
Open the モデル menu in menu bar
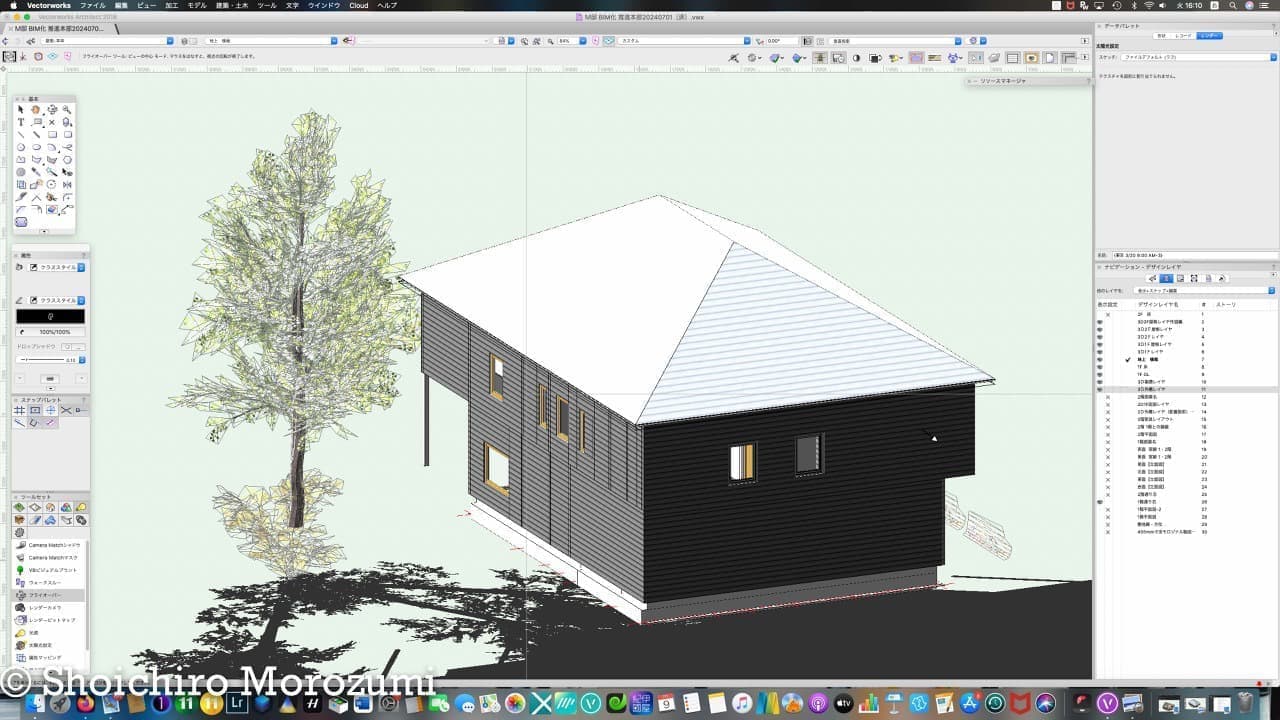(x=197, y=5)
